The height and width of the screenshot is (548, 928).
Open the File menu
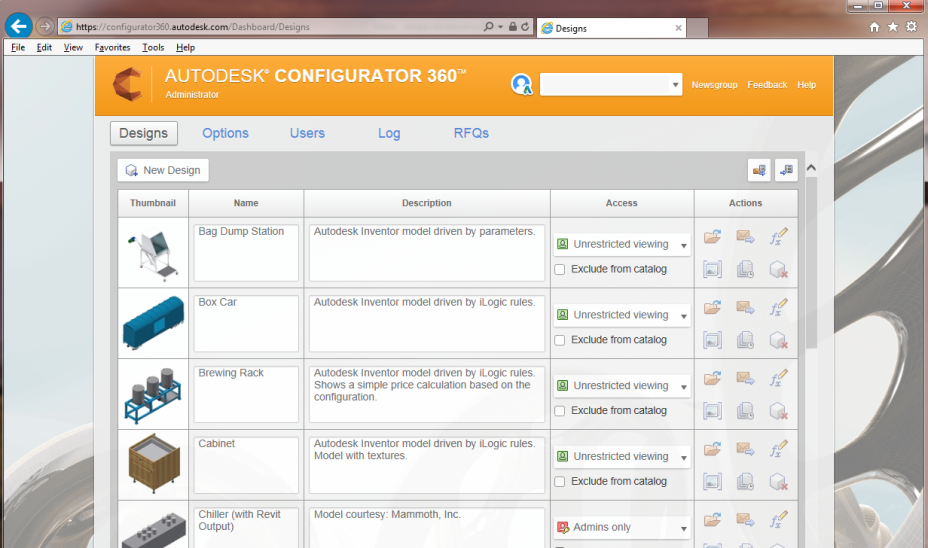18,47
